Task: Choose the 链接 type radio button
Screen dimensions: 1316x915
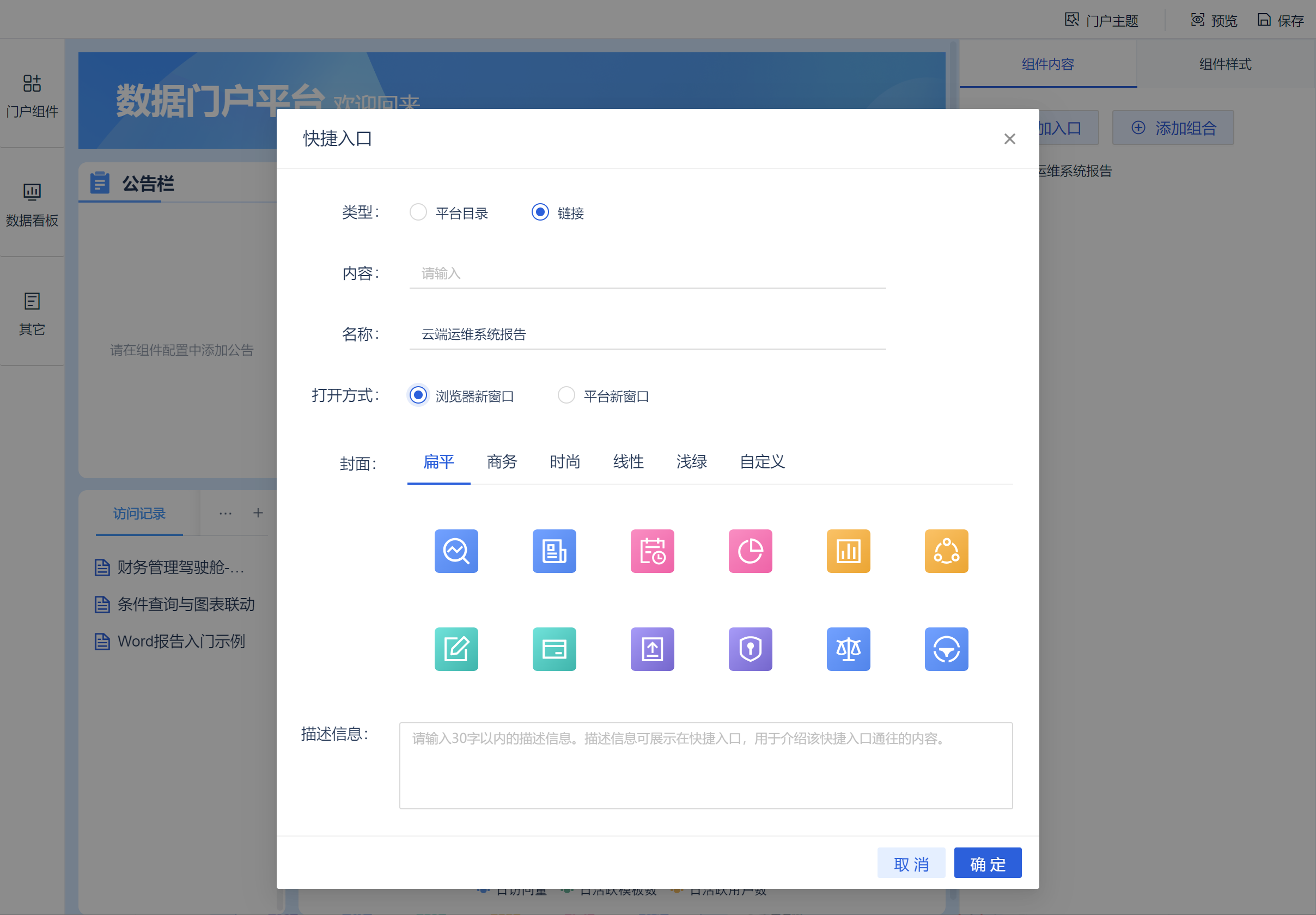Action: tap(540, 212)
